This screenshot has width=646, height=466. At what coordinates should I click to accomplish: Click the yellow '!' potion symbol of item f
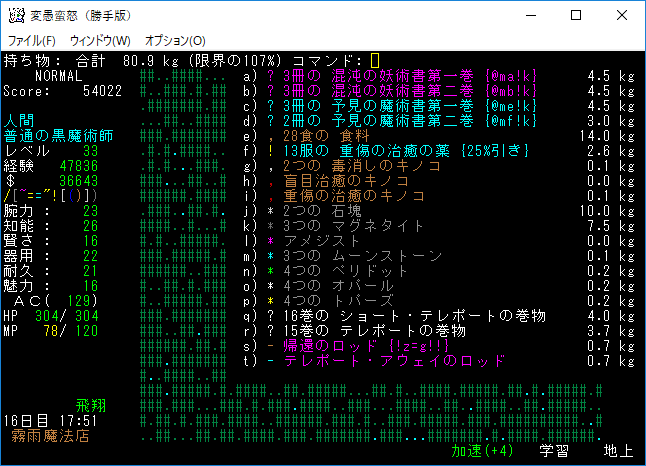click(x=270, y=151)
